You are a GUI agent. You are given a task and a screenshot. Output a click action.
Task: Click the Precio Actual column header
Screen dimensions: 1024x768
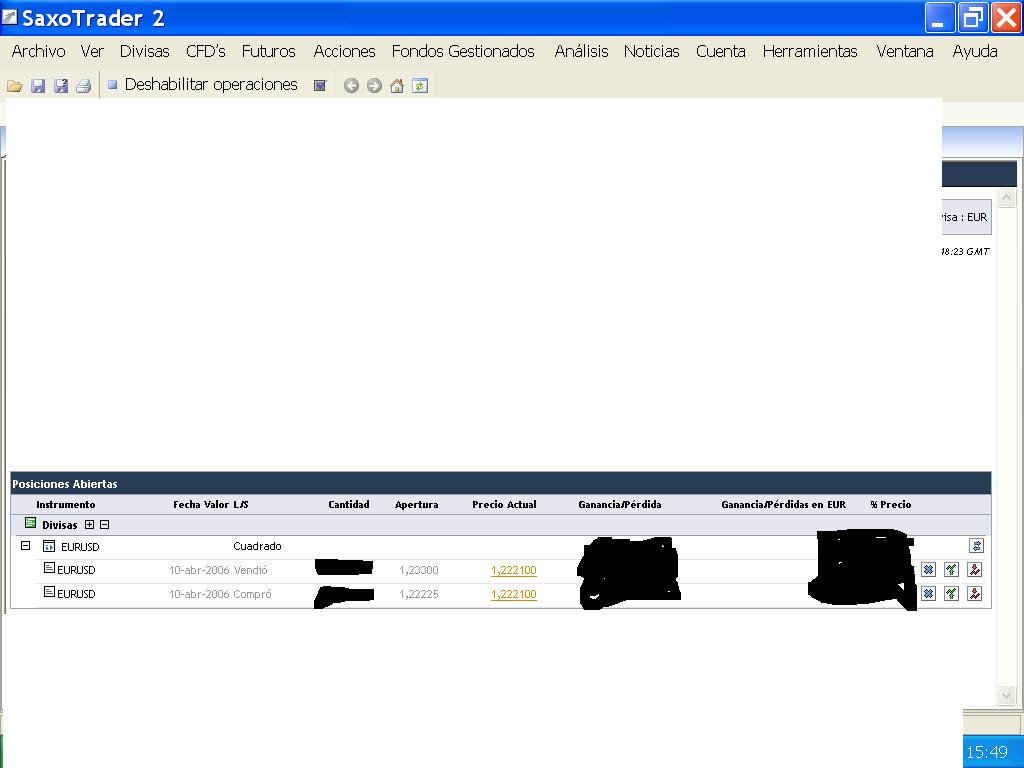[504, 504]
